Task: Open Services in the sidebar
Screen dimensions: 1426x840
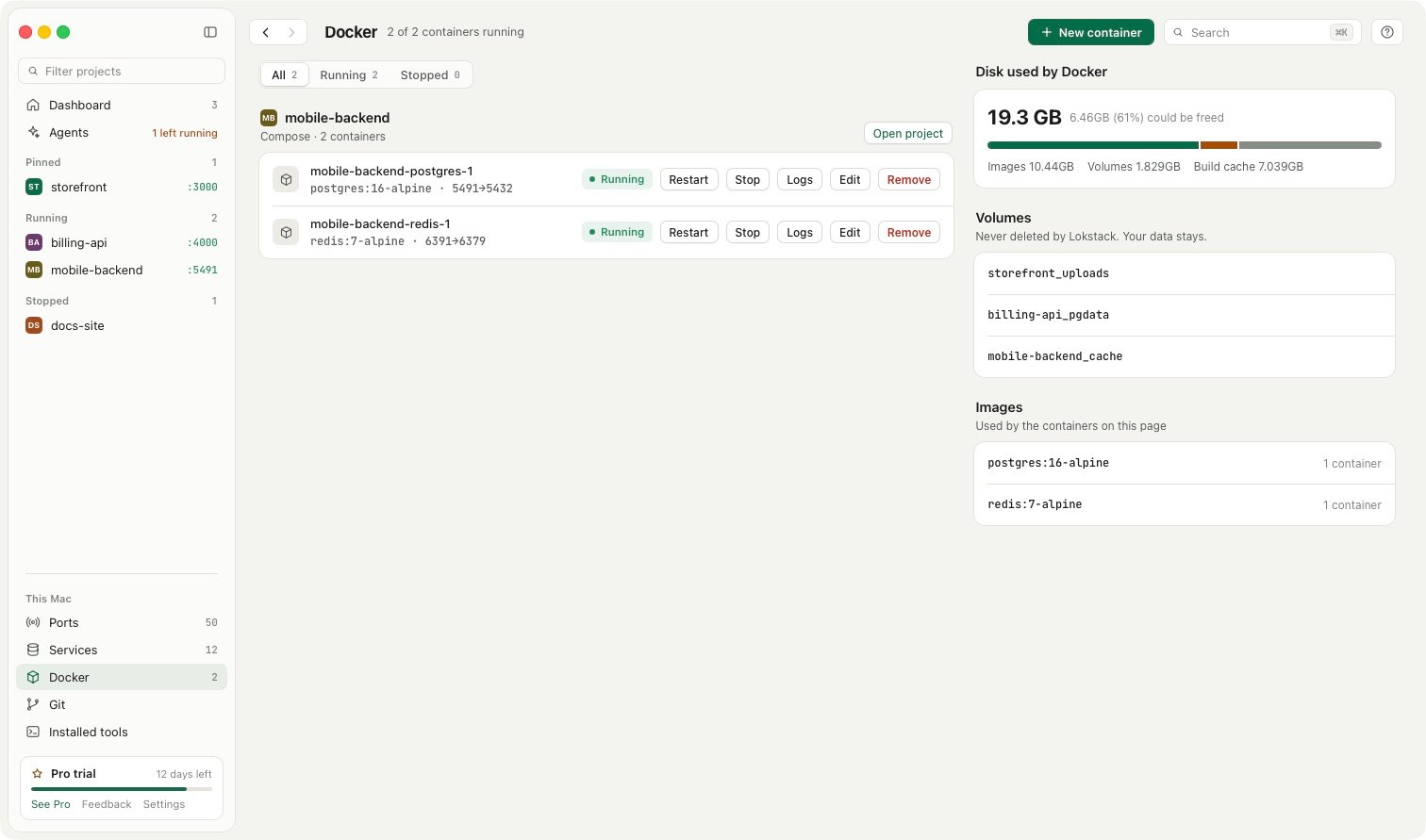Action: [x=122, y=650]
